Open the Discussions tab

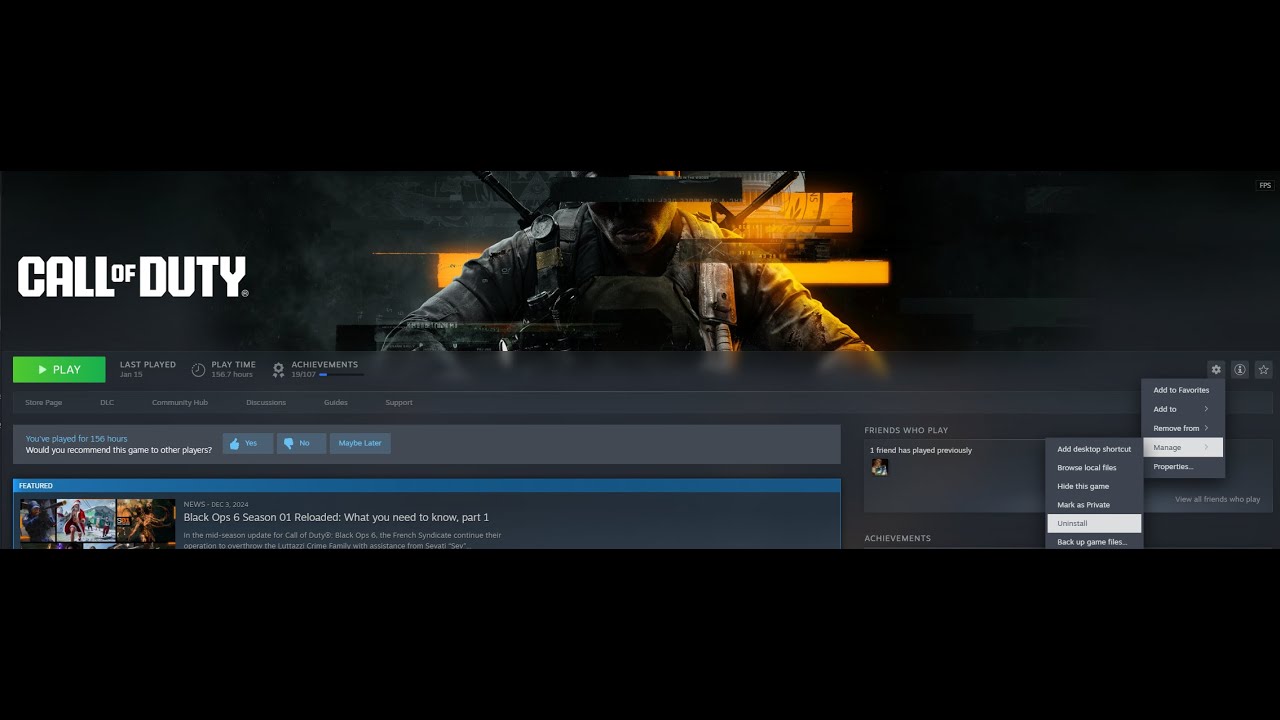click(266, 402)
